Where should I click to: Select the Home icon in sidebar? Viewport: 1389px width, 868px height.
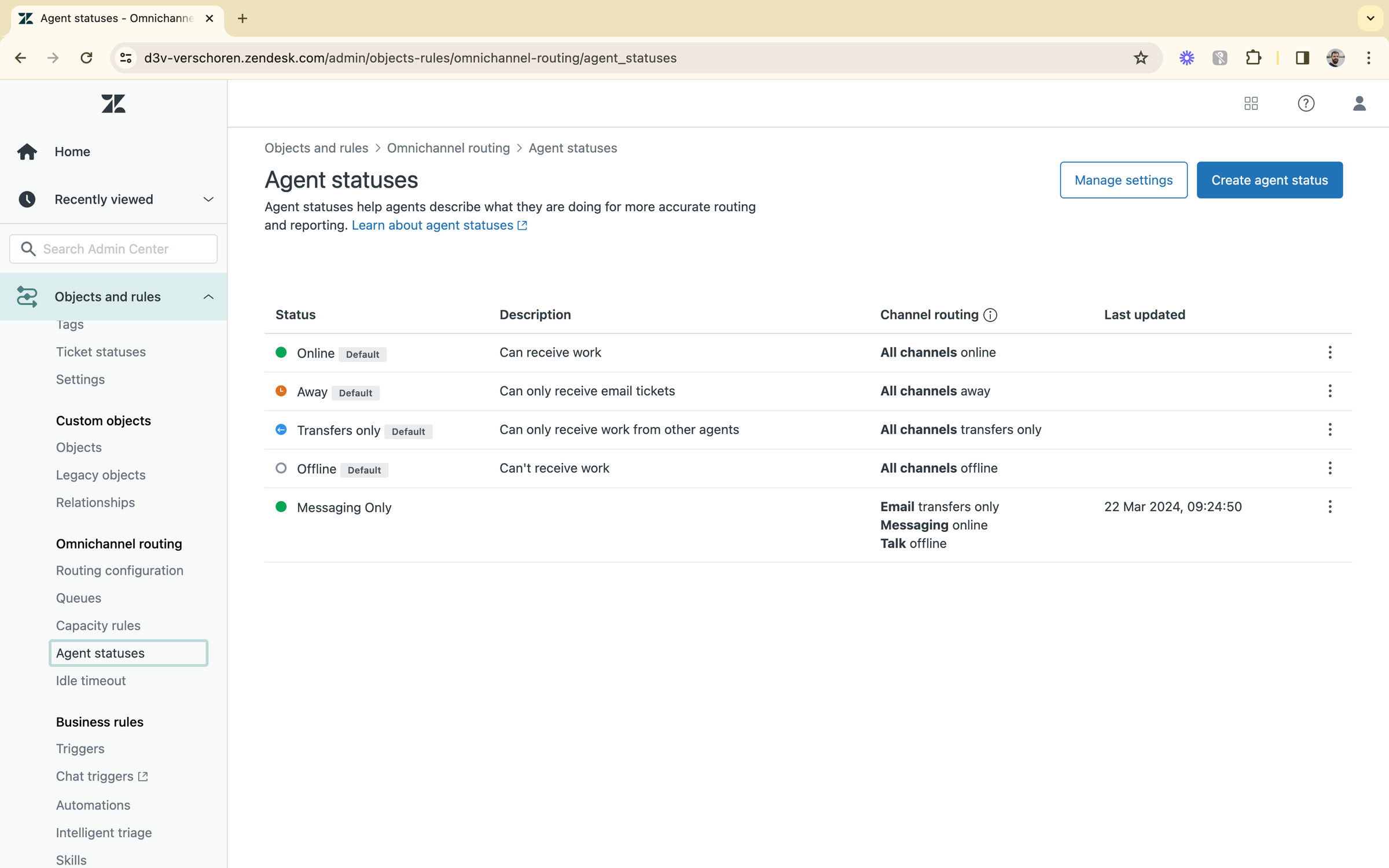point(27,151)
